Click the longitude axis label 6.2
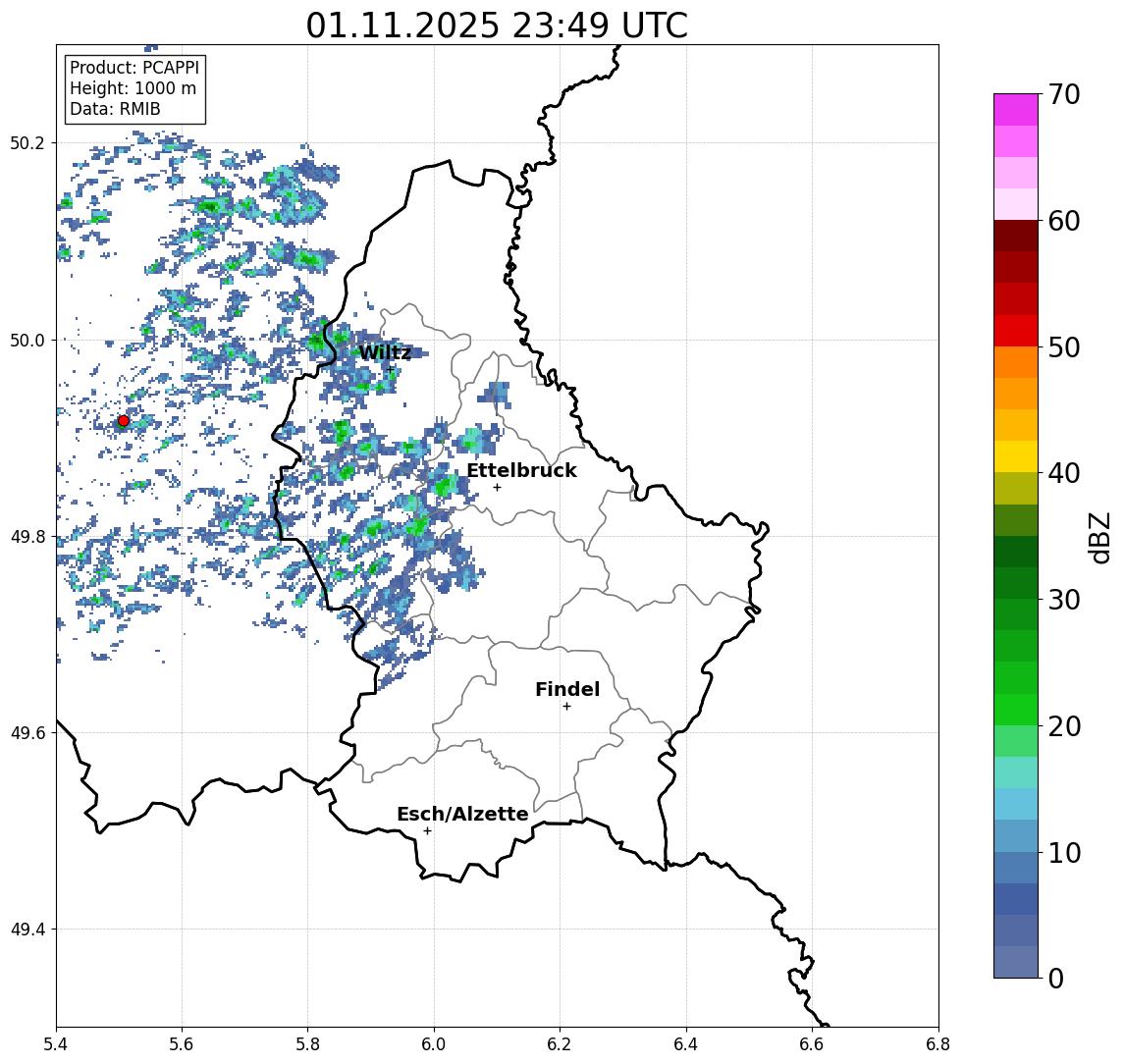Screen dimensions: 1124x1064 pos(560,1044)
